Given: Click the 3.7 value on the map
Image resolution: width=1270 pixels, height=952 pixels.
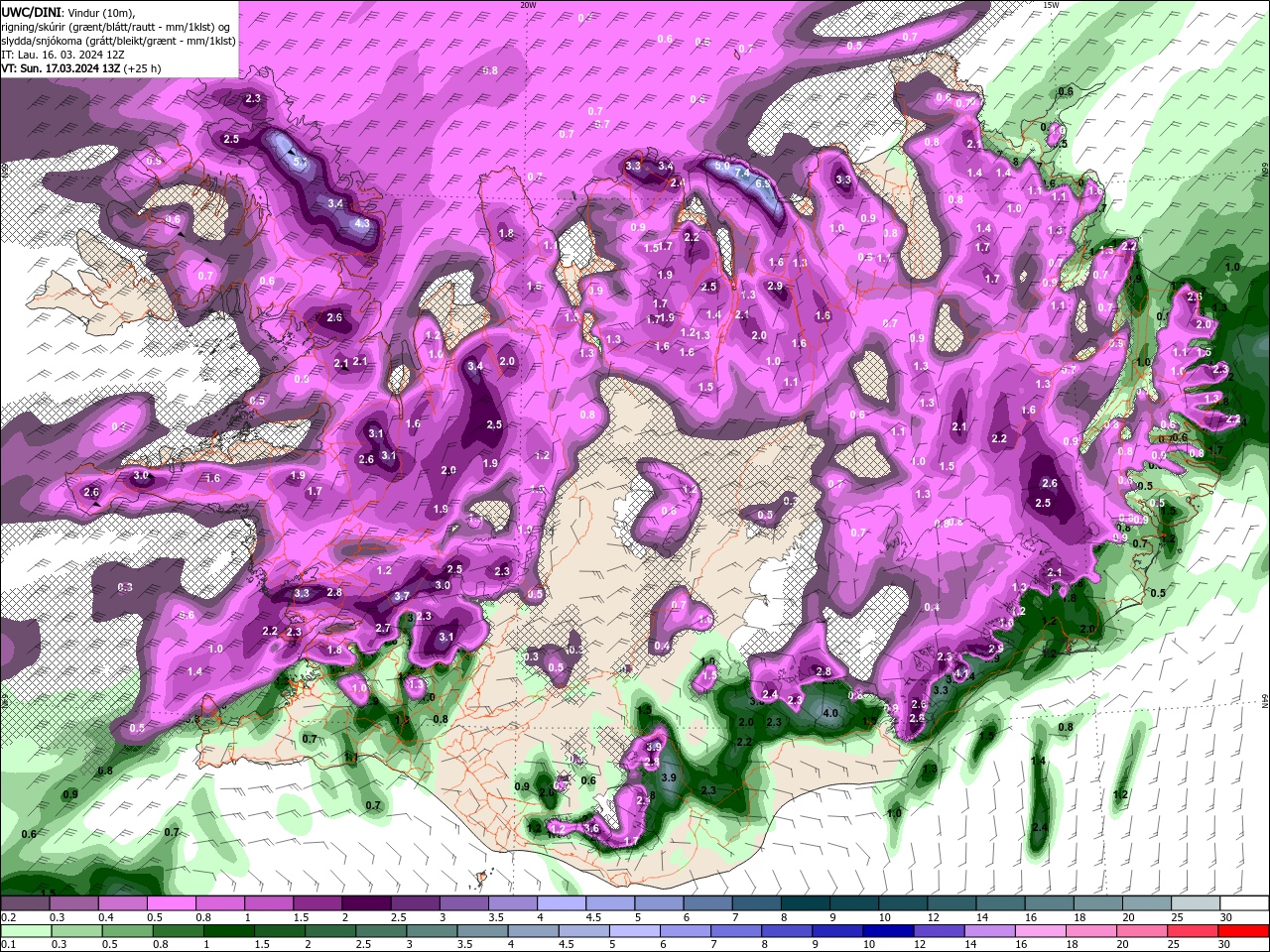Looking at the screenshot, I should click(x=402, y=596).
